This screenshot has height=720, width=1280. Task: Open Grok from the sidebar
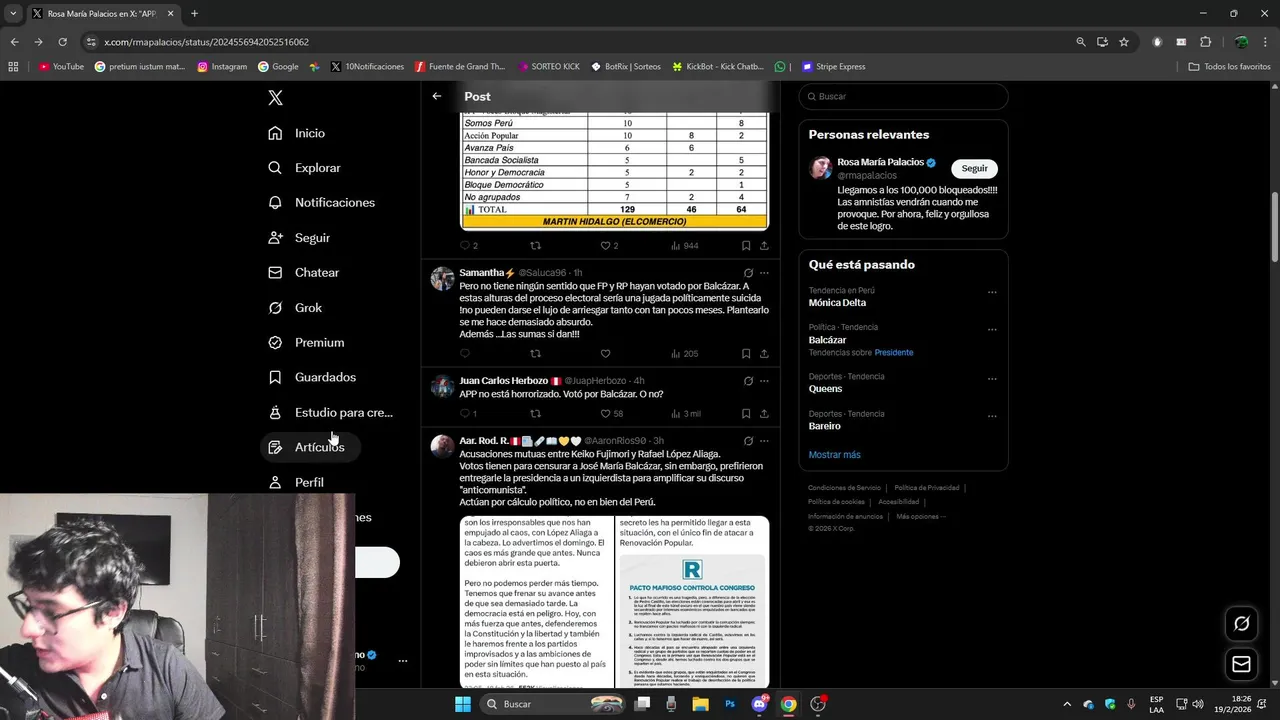294,308
